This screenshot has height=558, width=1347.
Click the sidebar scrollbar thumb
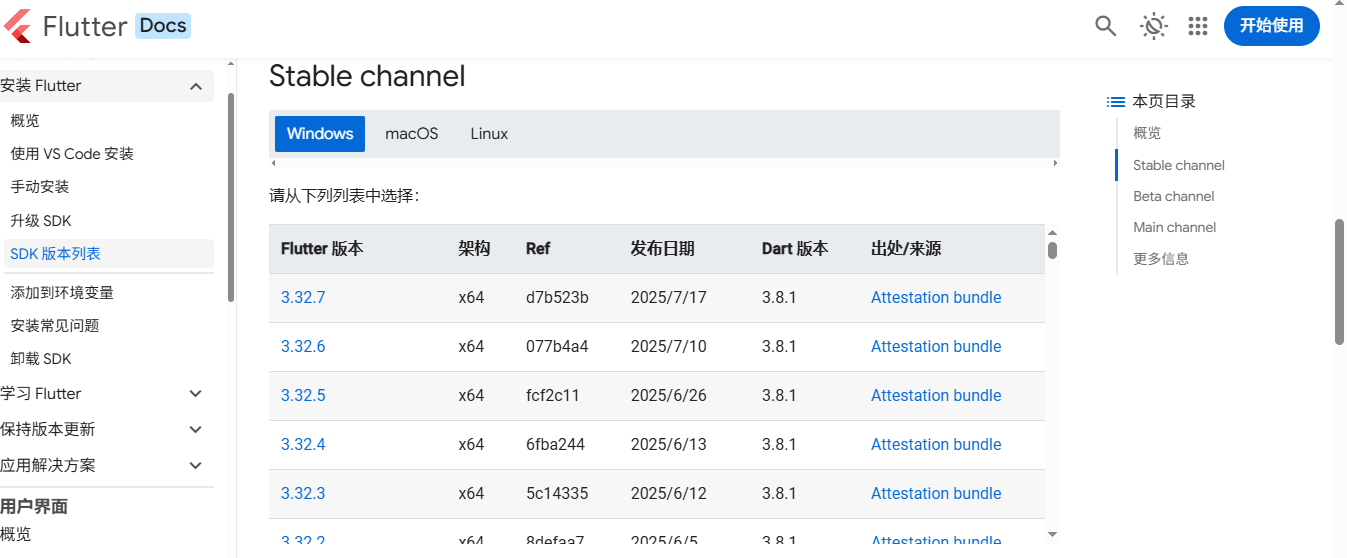click(231, 198)
